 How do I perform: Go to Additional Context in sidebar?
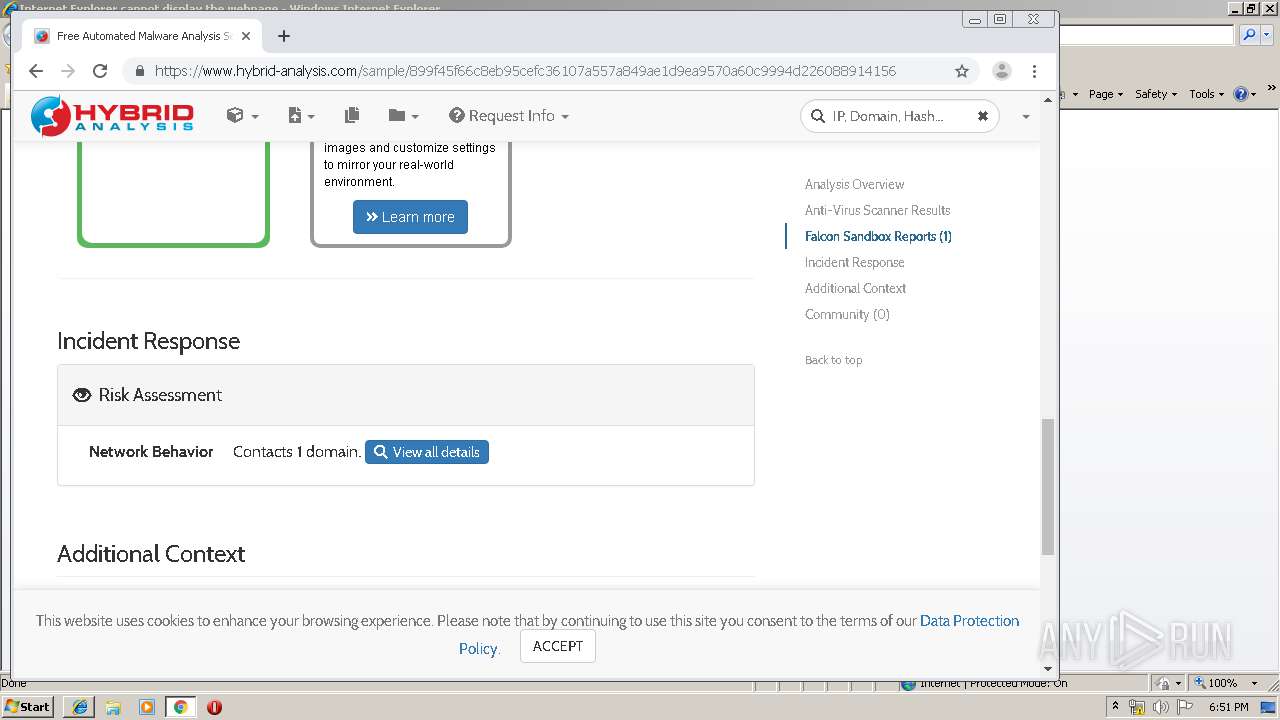tap(855, 288)
